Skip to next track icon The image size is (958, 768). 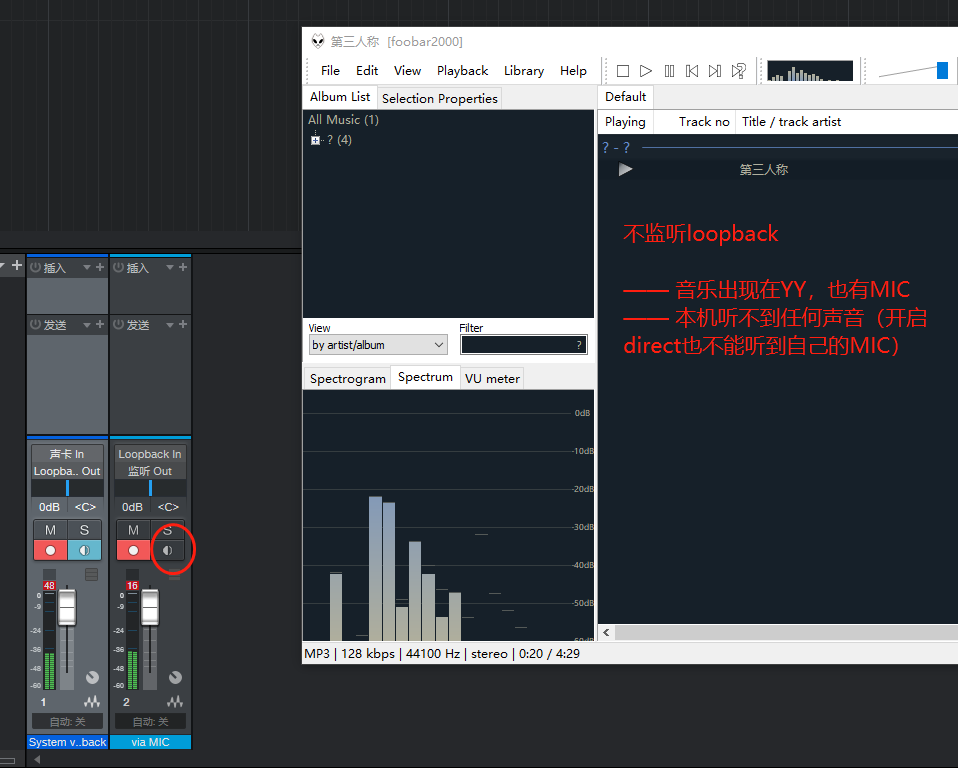(715, 71)
